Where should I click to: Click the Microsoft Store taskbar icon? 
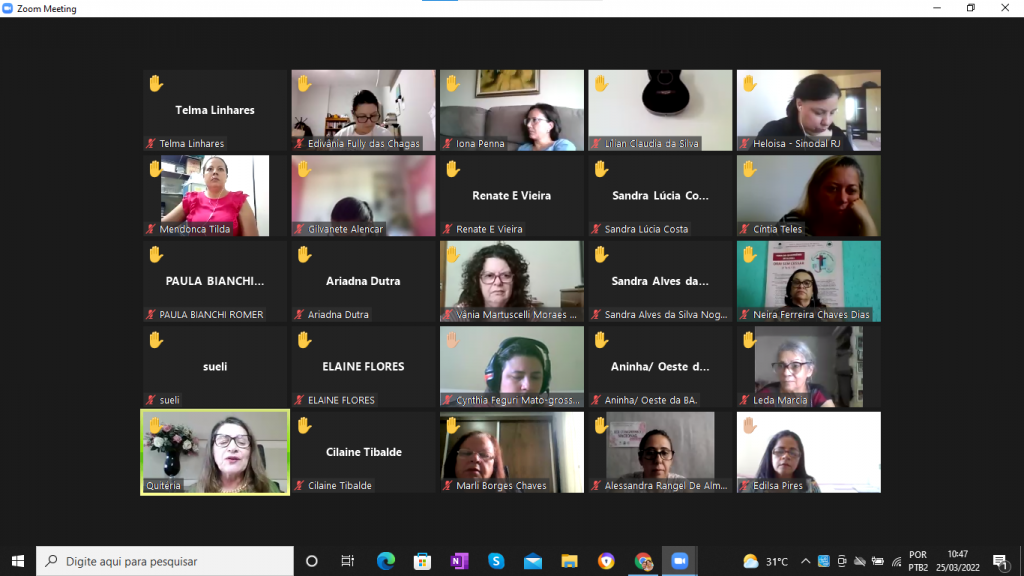coord(422,561)
